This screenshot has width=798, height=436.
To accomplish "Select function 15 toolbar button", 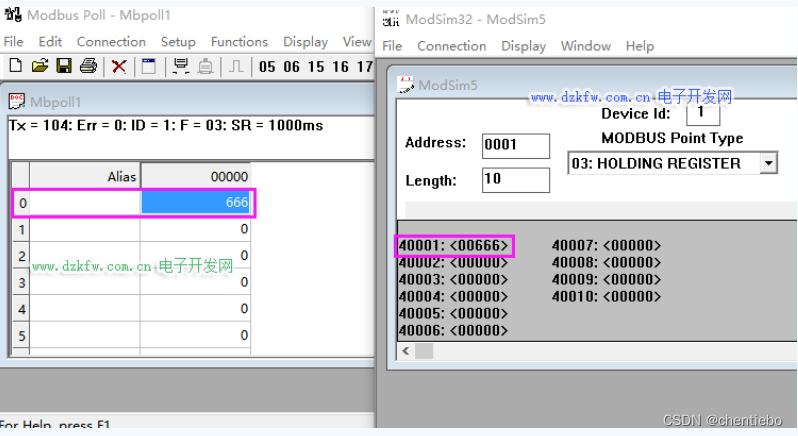I will [316, 67].
